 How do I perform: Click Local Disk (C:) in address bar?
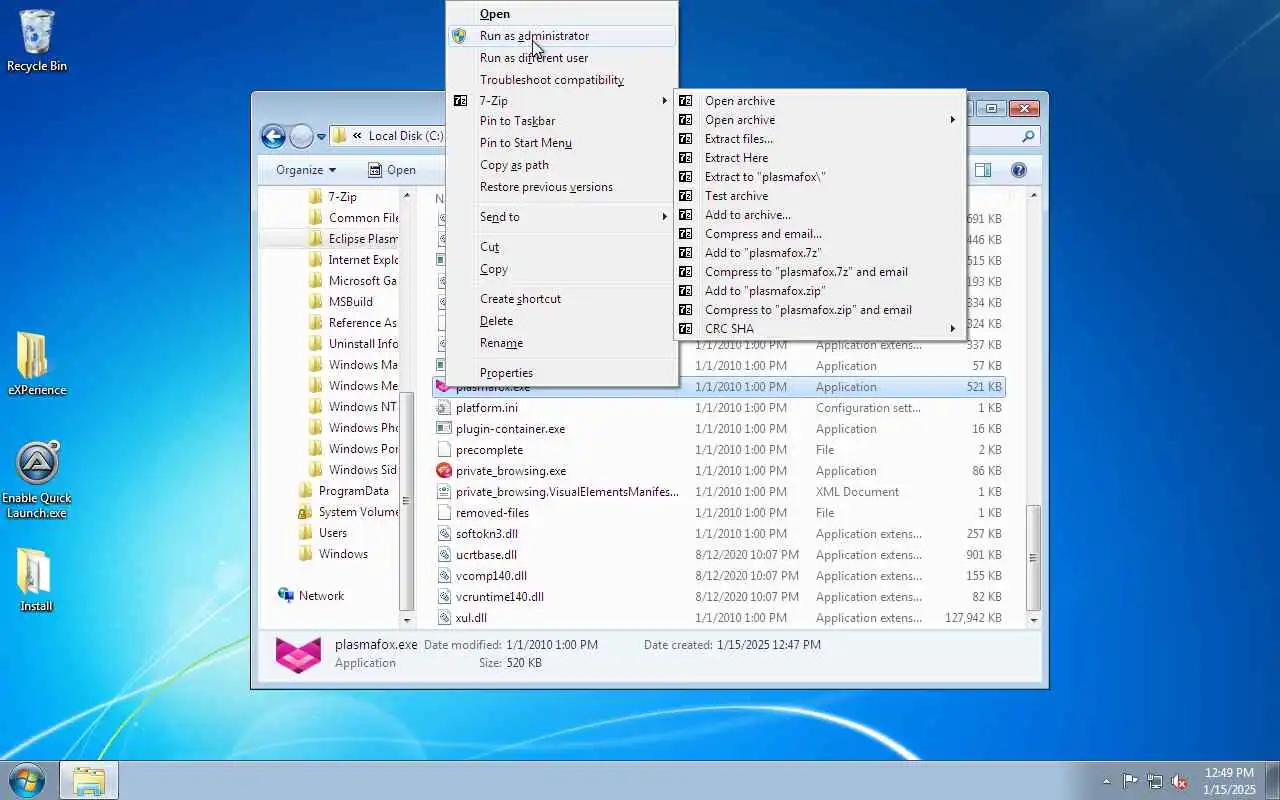(405, 136)
